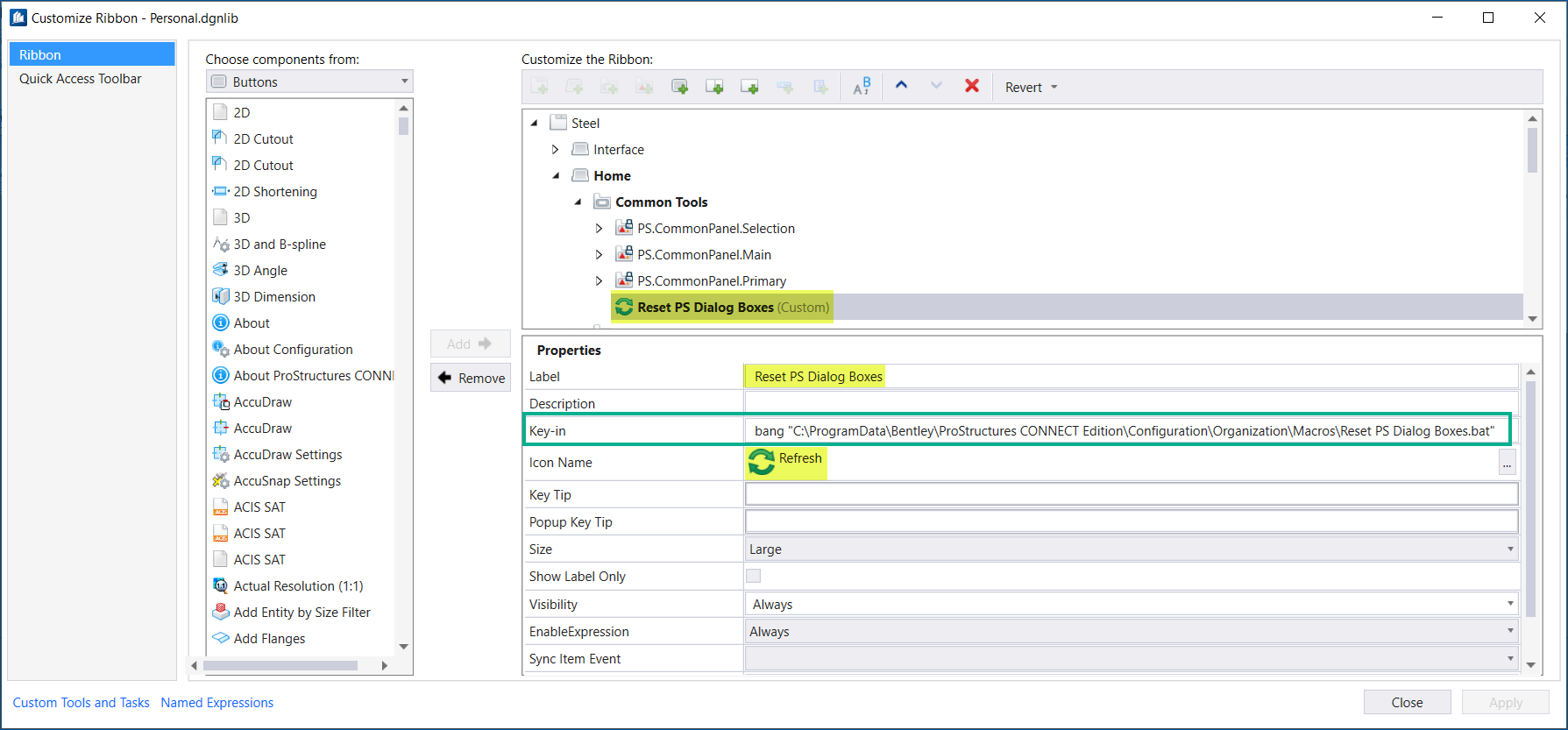Click the add-button icon with rounded grey frame
Screen dimensions: 1568x730
tap(679, 86)
